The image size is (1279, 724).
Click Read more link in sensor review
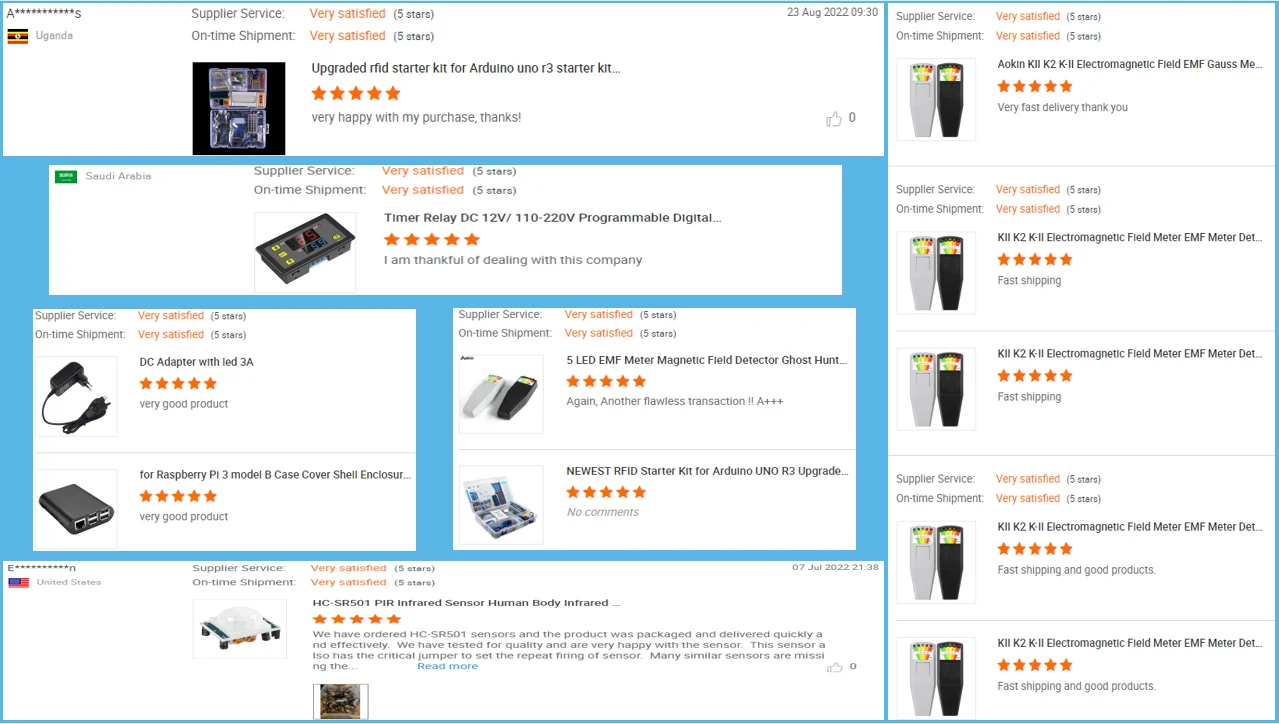tap(447, 666)
